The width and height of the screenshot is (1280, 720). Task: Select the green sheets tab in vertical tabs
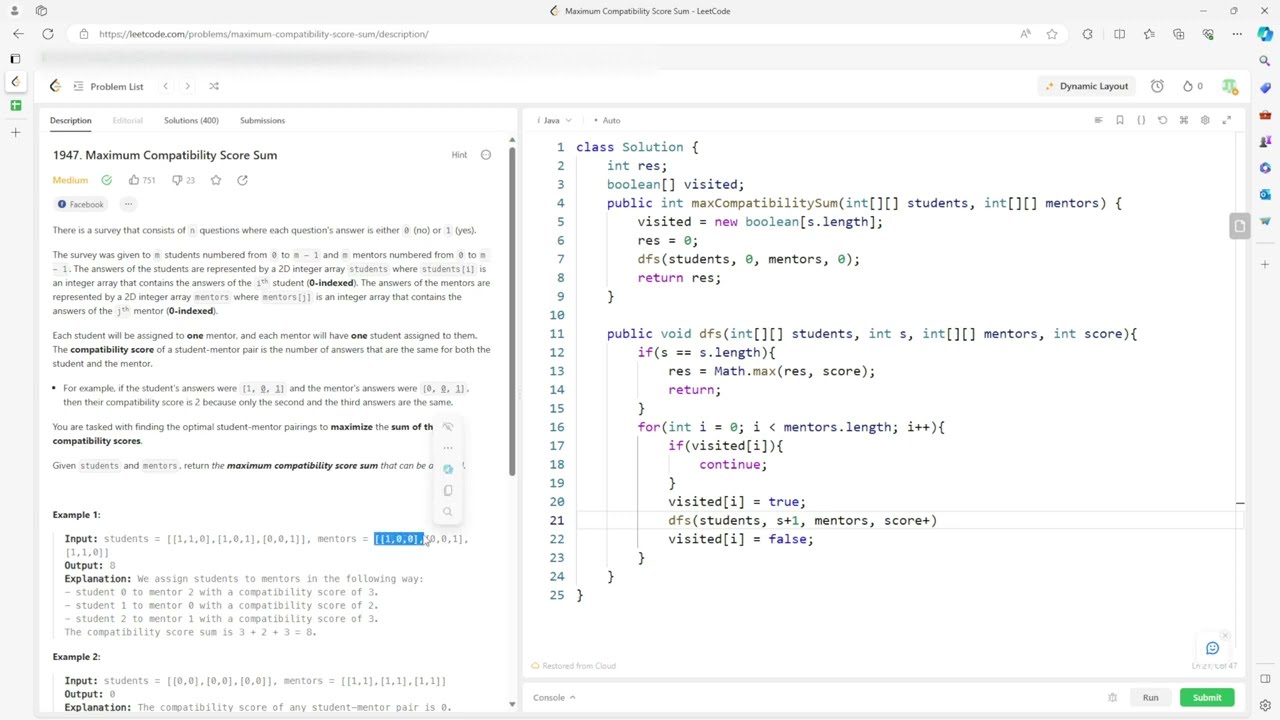pos(15,105)
